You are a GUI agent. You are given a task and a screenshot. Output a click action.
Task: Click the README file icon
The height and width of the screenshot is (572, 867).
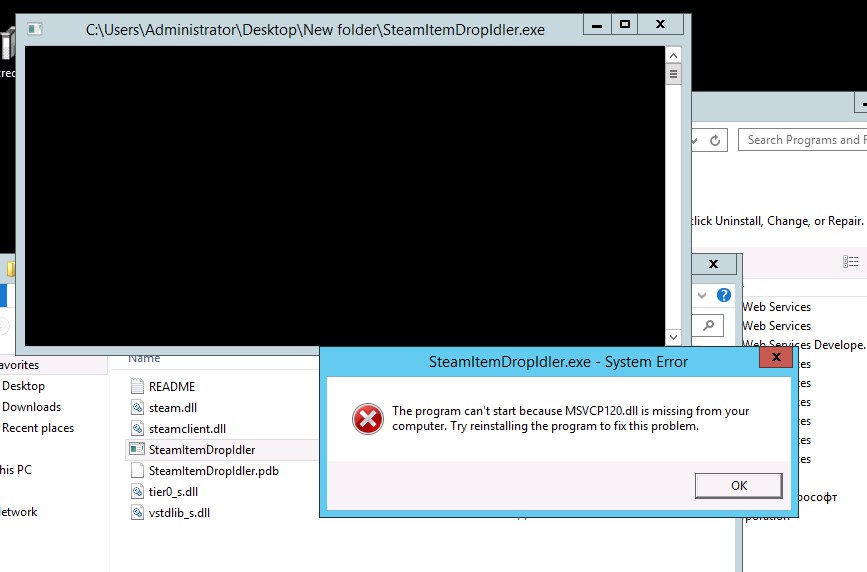click(137, 386)
